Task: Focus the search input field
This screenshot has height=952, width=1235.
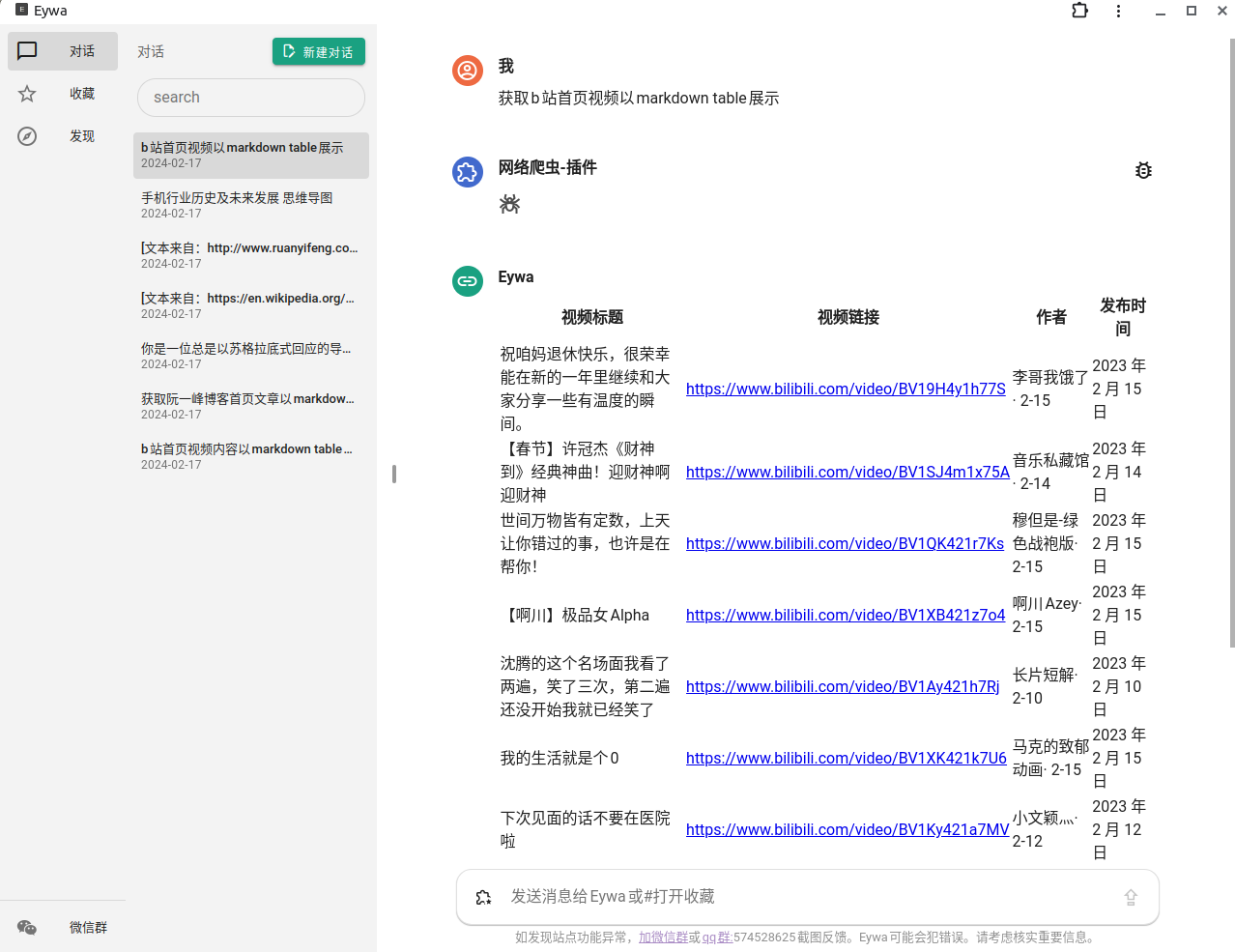Action: click(x=251, y=98)
